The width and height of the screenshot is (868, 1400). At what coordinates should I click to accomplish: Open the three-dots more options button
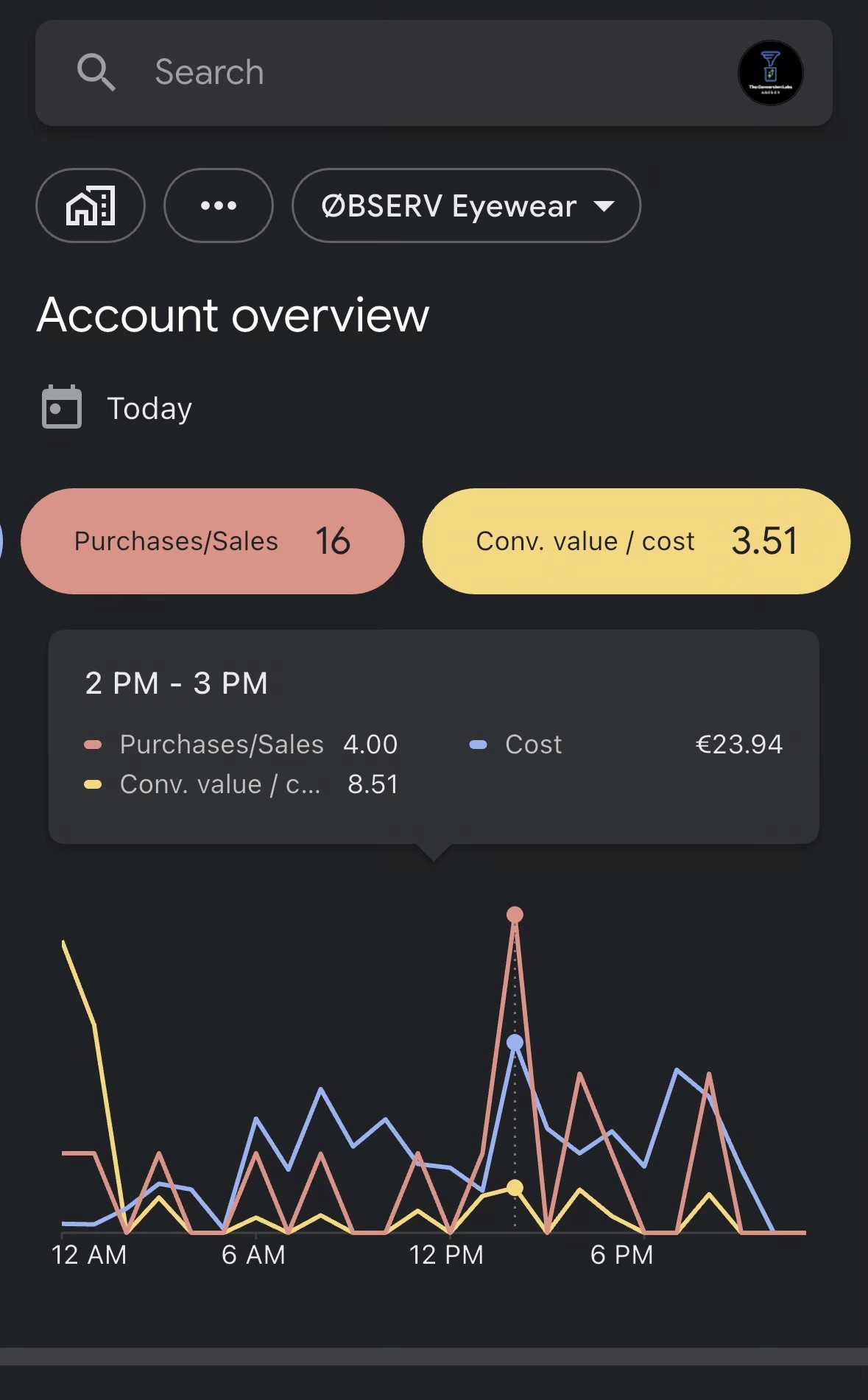219,205
